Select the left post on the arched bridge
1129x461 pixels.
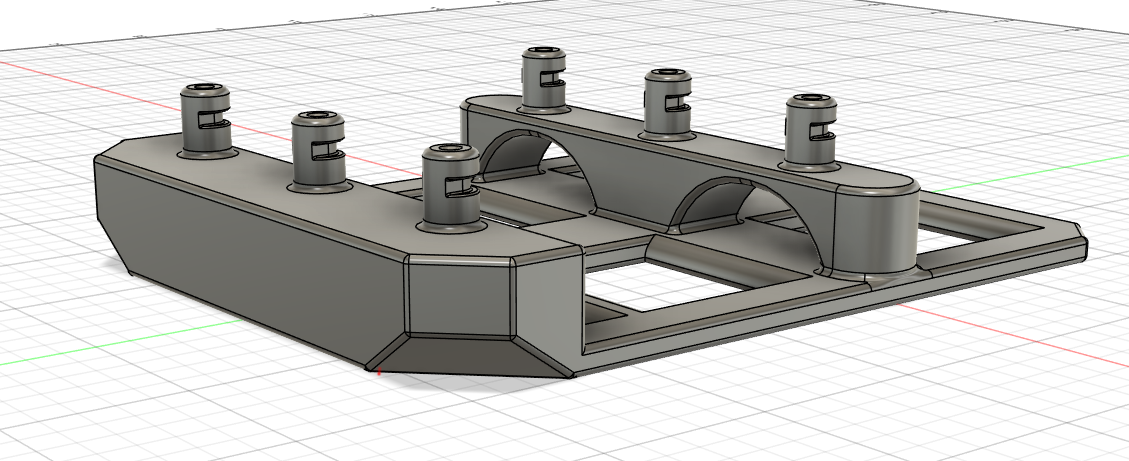[543, 79]
